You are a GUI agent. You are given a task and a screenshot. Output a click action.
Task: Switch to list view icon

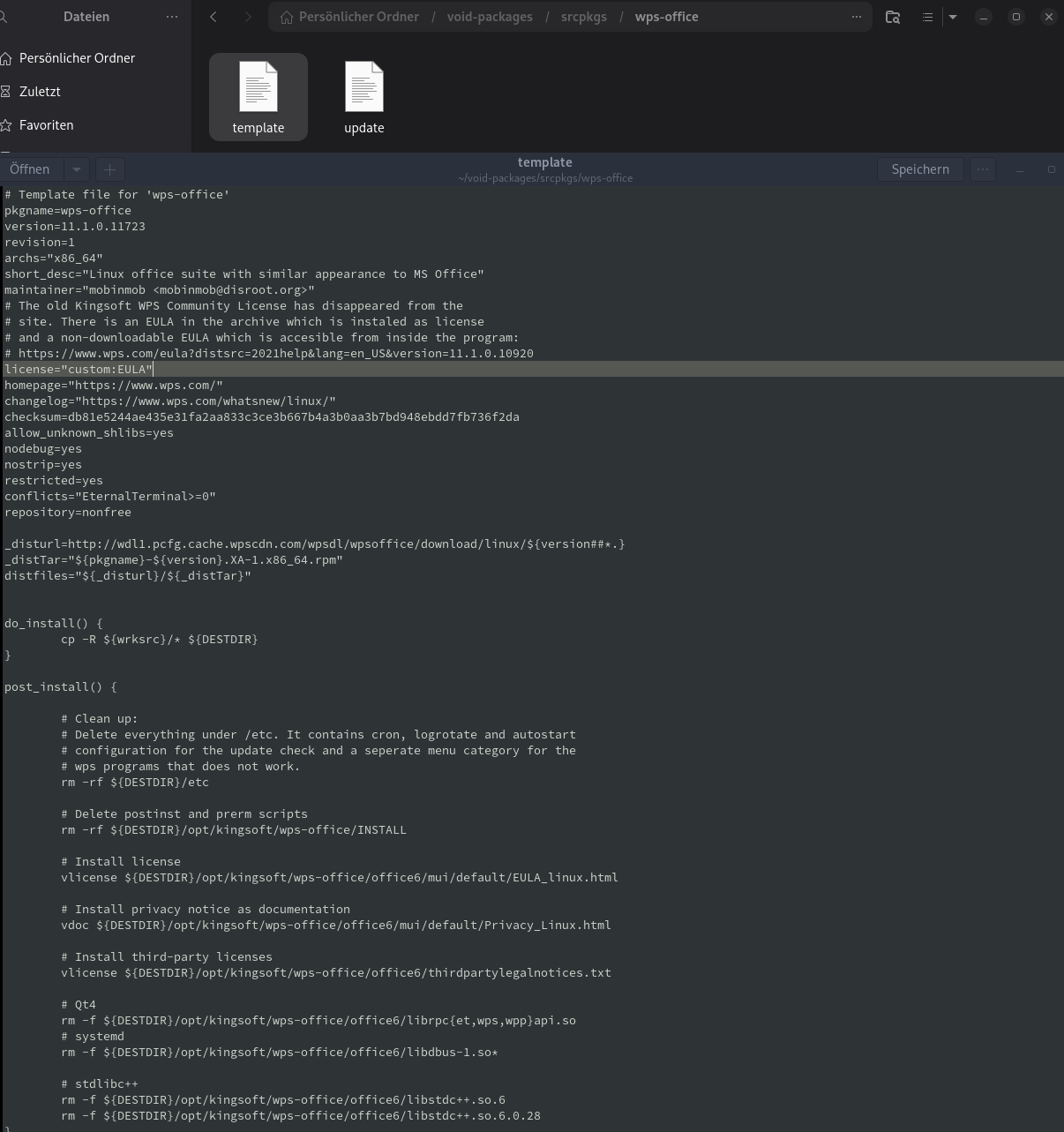pyautogui.click(x=927, y=17)
